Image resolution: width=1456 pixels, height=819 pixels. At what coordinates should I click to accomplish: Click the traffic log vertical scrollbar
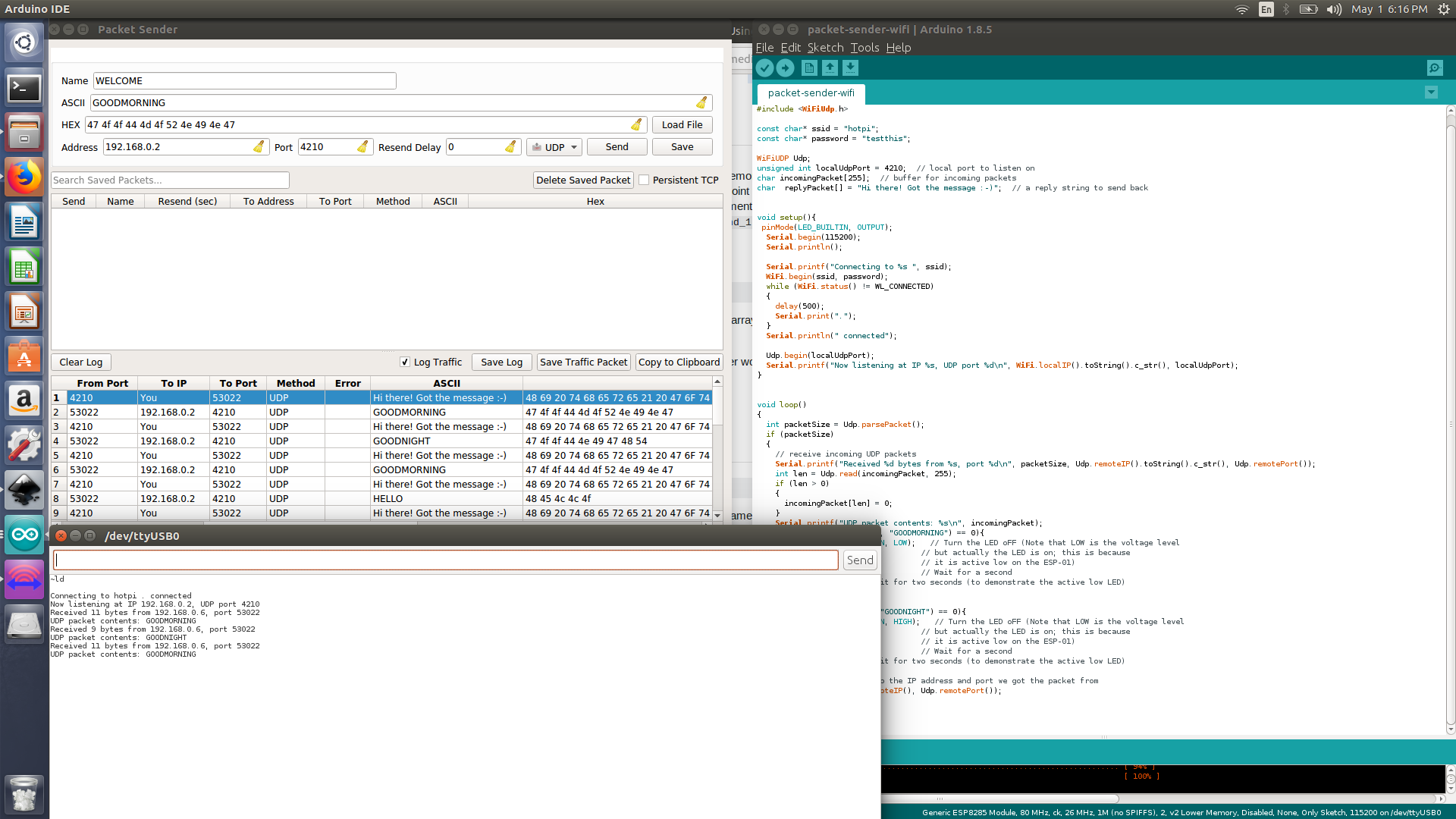717,449
